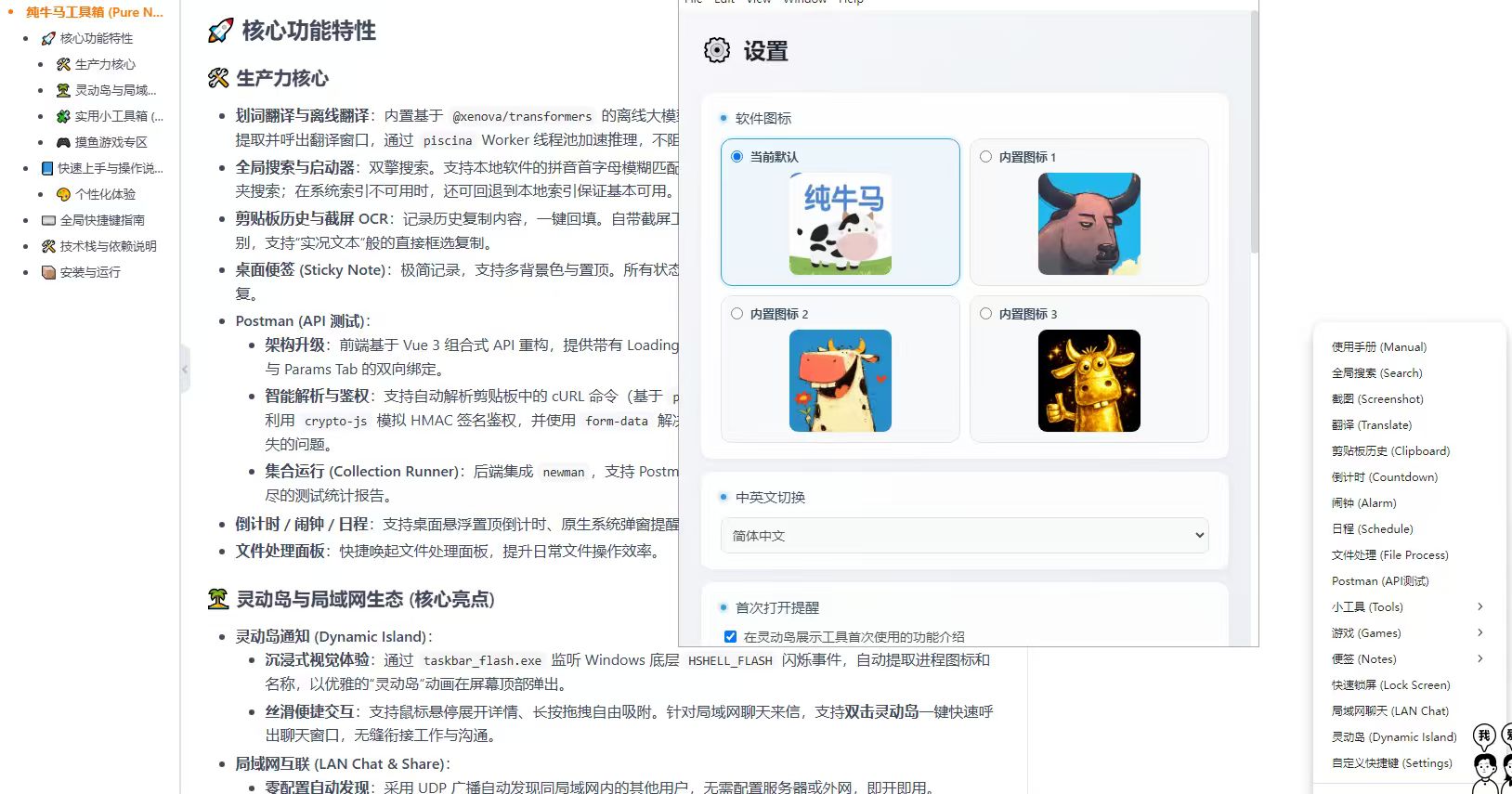Click the palette icon beside 个性化体验
This screenshot has width=1512, height=794.
(x=64, y=194)
